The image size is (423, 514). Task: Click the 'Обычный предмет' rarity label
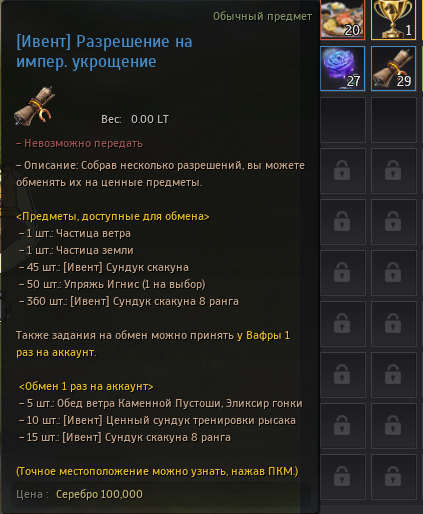point(262,16)
